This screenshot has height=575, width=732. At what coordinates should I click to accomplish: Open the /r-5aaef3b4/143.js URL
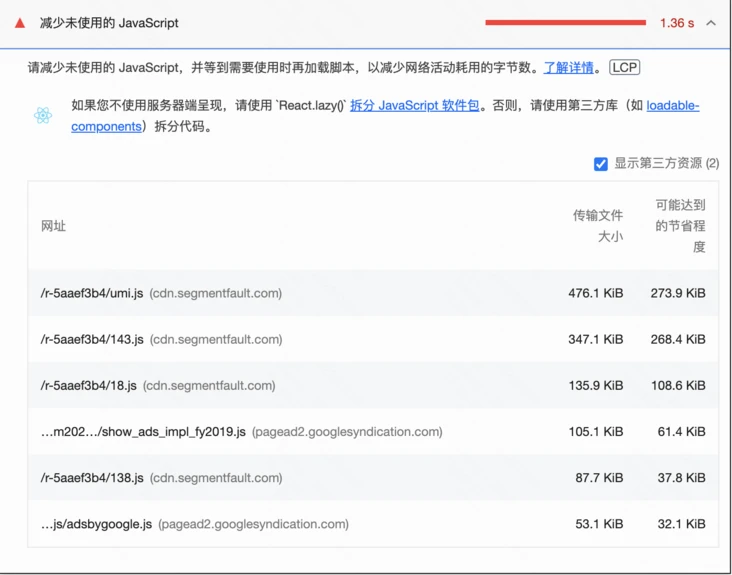point(92,339)
